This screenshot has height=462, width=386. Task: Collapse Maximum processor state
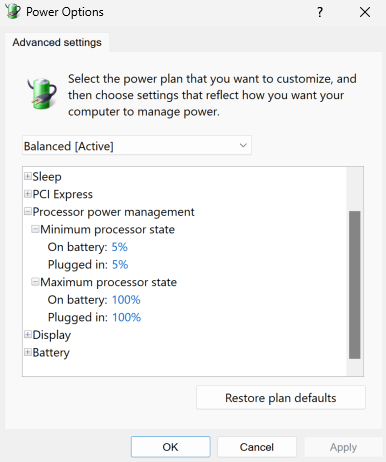click(35, 282)
